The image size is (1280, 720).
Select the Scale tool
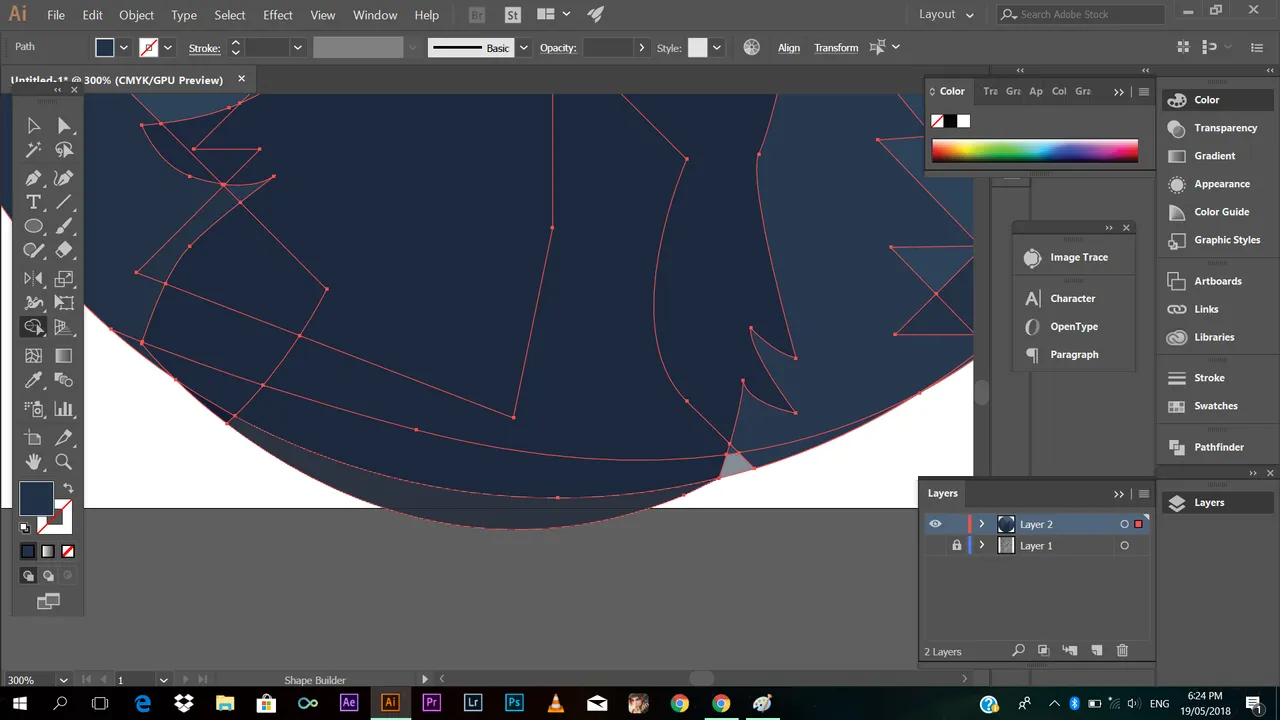[64, 279]
